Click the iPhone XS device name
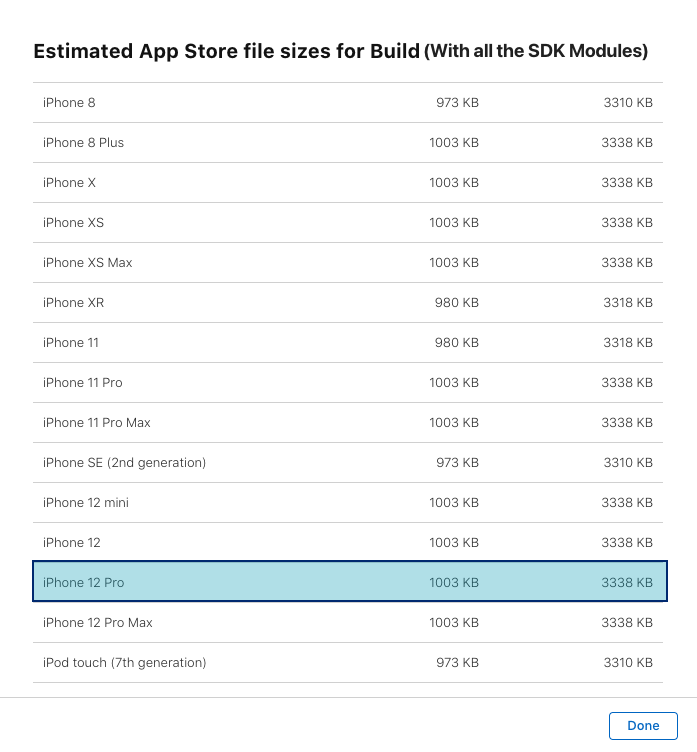 73,223
